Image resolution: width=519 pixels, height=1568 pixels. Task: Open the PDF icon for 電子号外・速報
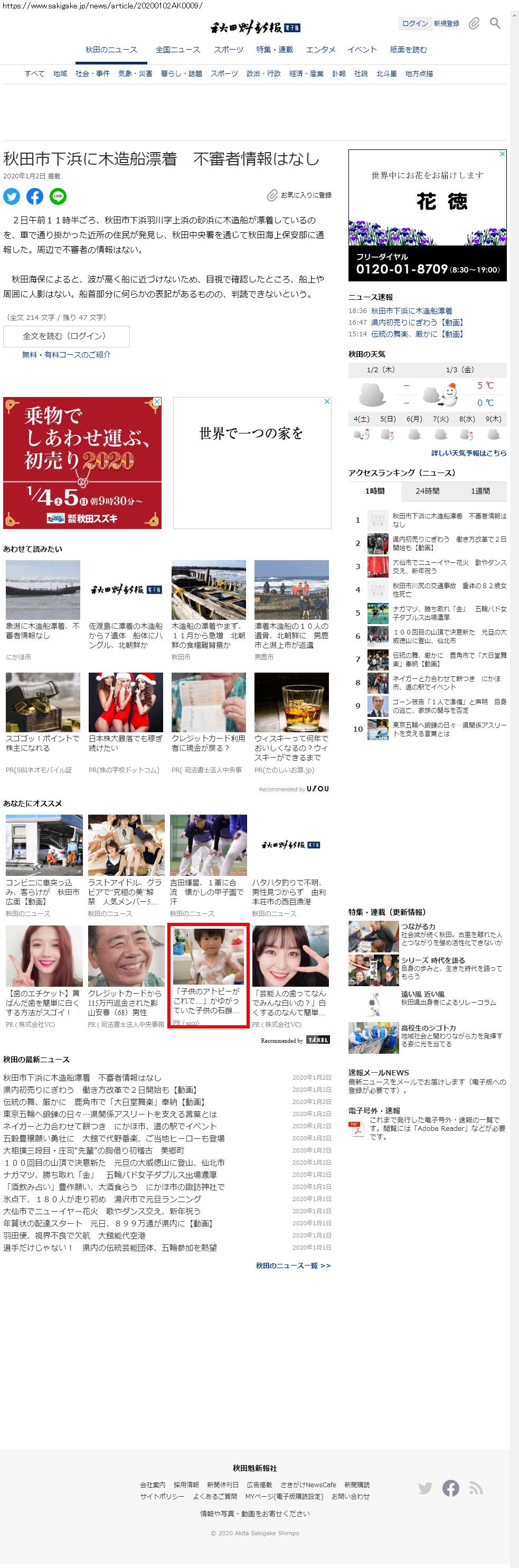click(x=356, y=1129)
